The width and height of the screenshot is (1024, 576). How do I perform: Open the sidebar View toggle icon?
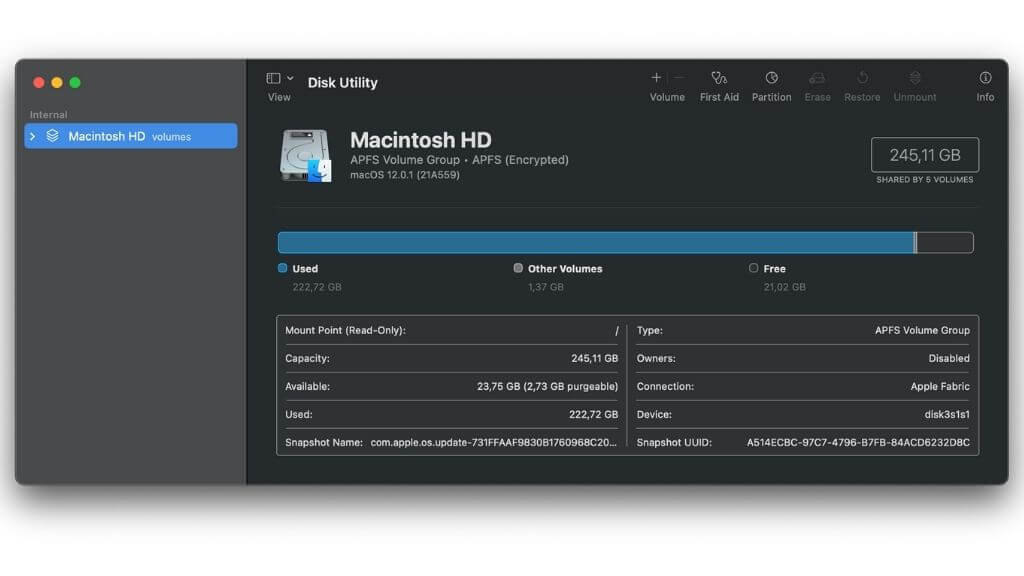pos(273,78)
